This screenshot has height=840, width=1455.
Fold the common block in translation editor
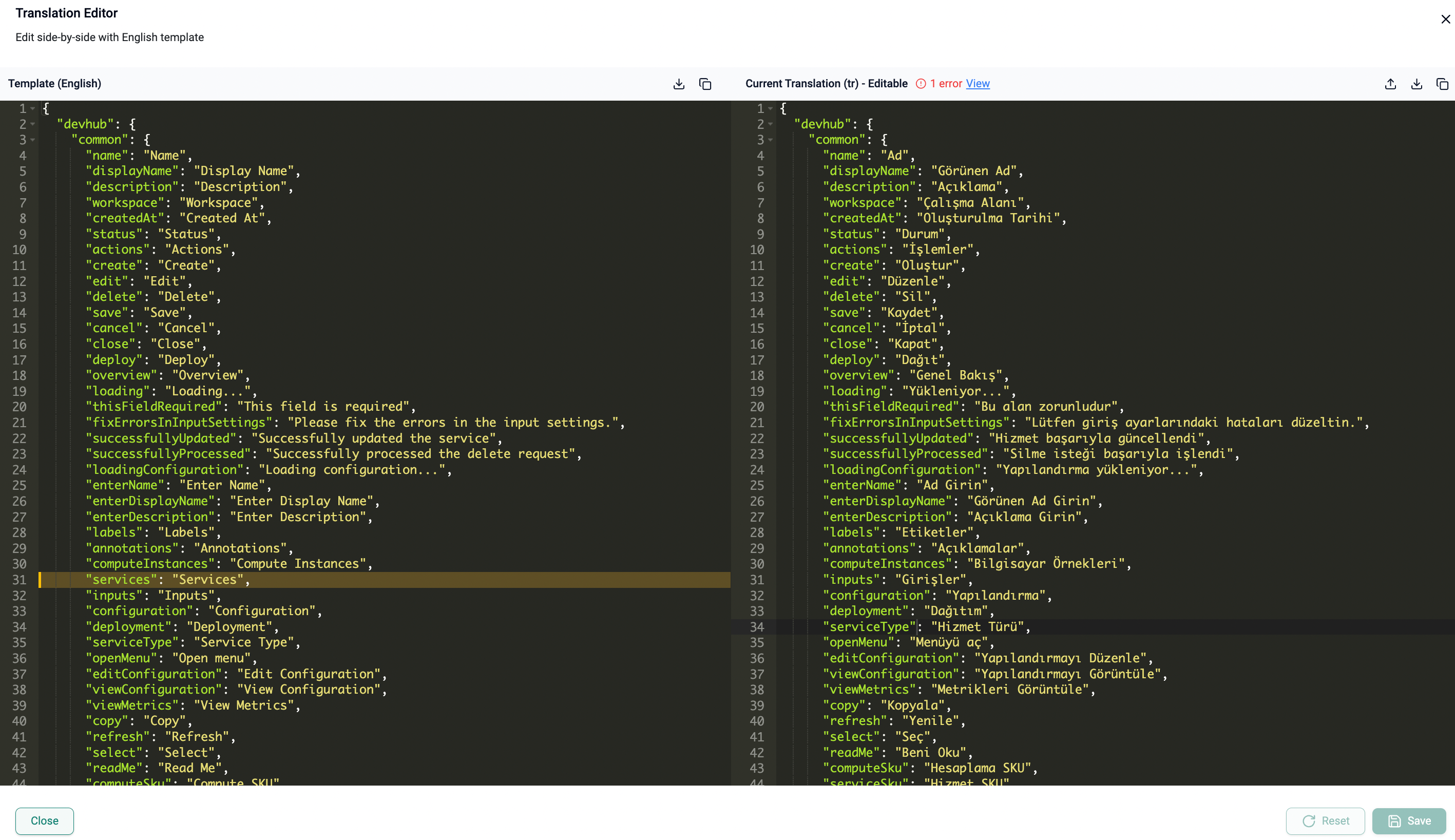click(x=771, y=140)
